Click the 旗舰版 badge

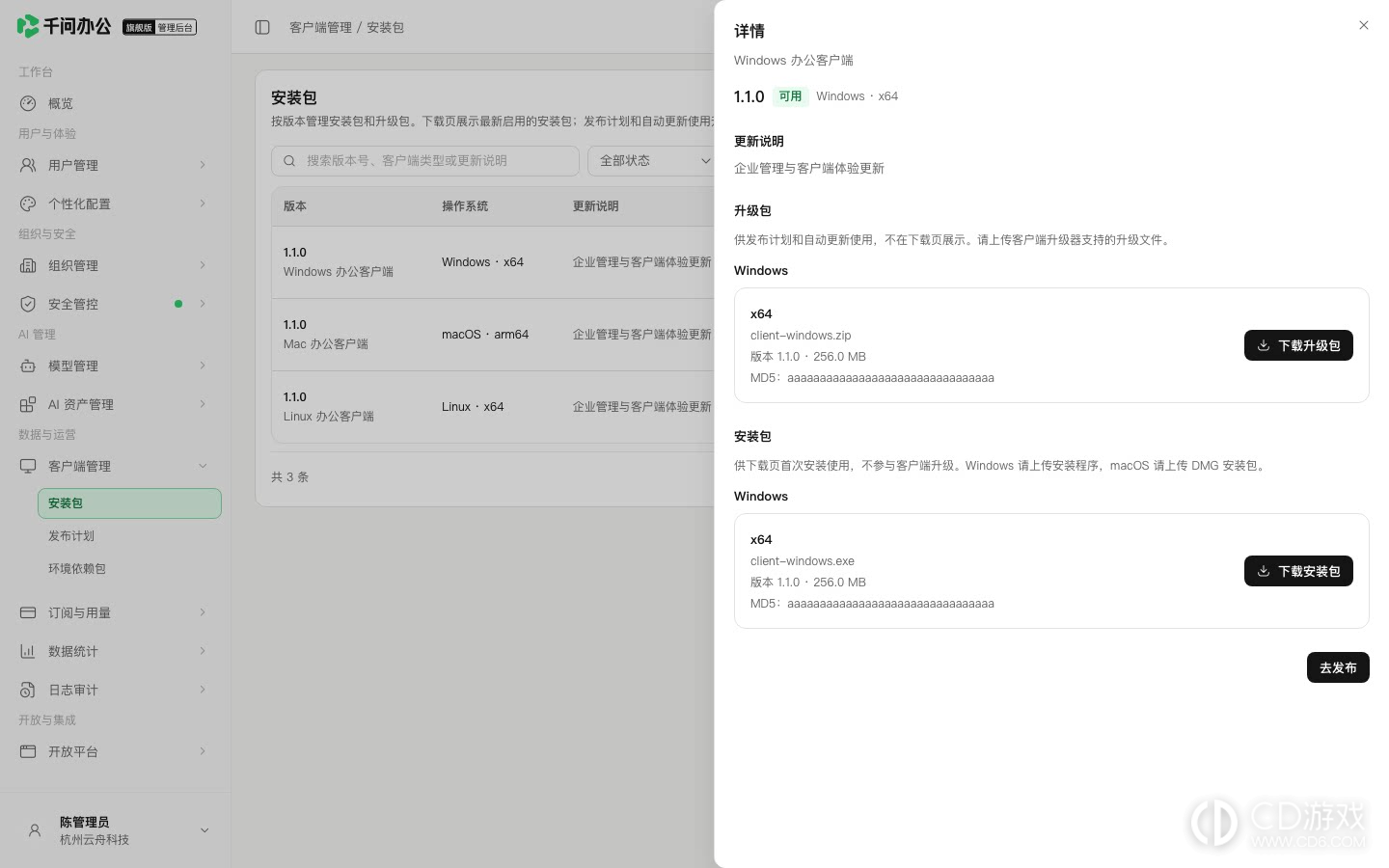[x=139, y=27]
